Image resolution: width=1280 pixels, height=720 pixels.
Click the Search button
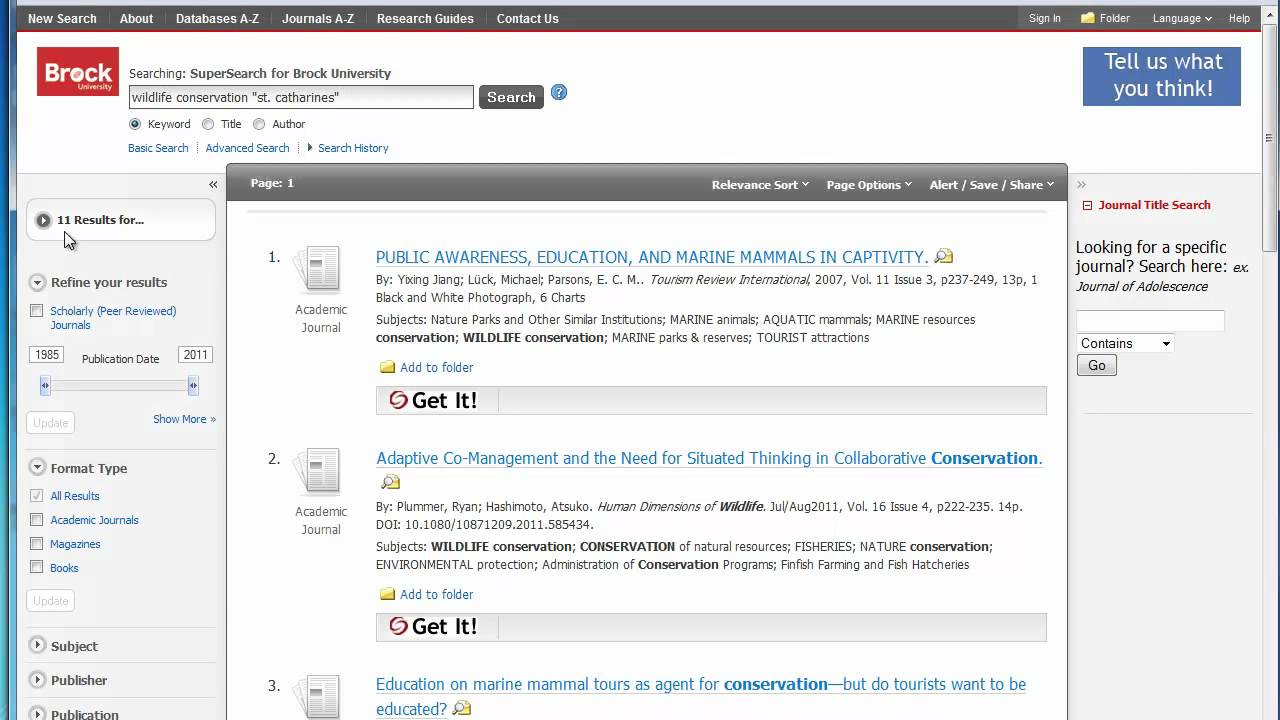coord(511,97)
